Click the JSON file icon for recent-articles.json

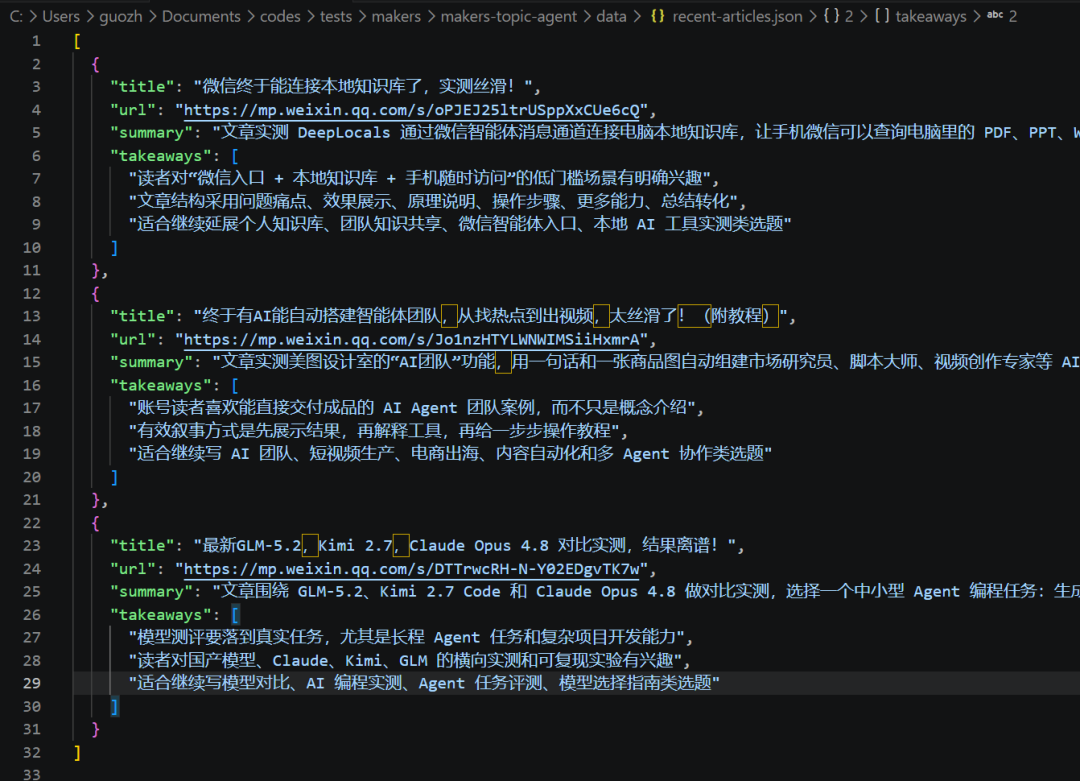(x=657, y=16)
